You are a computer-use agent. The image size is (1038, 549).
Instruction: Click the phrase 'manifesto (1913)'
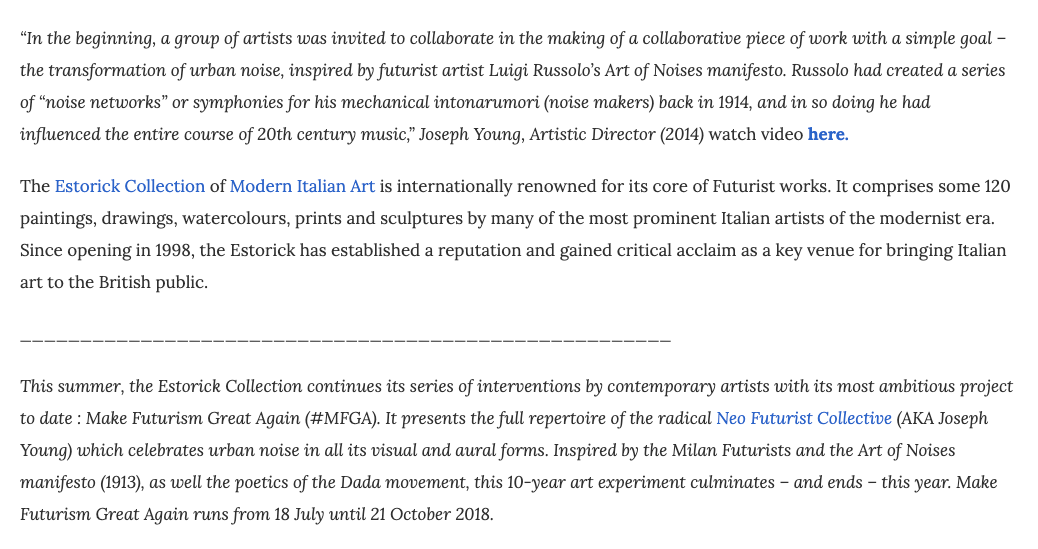click(84, 482)
